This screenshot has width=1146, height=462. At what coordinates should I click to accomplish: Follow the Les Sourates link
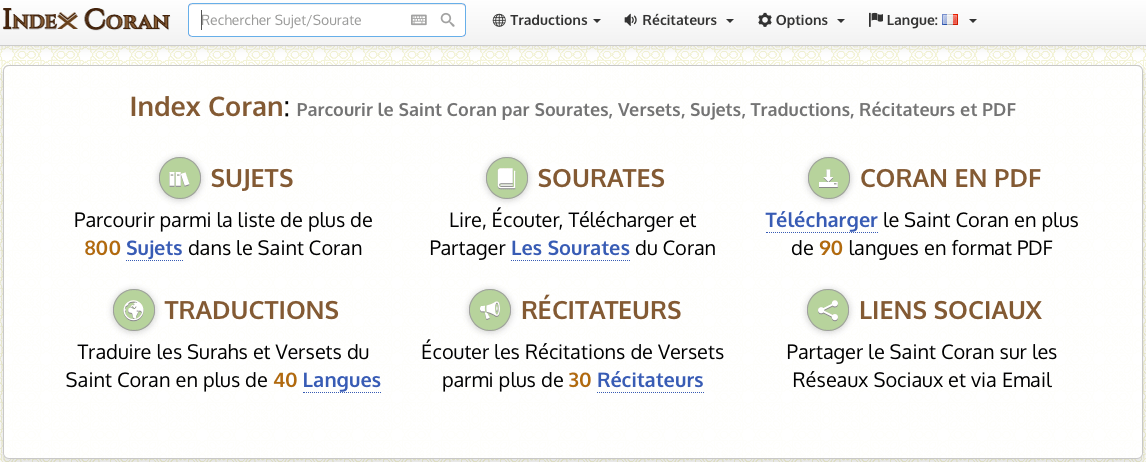point(570,248)
